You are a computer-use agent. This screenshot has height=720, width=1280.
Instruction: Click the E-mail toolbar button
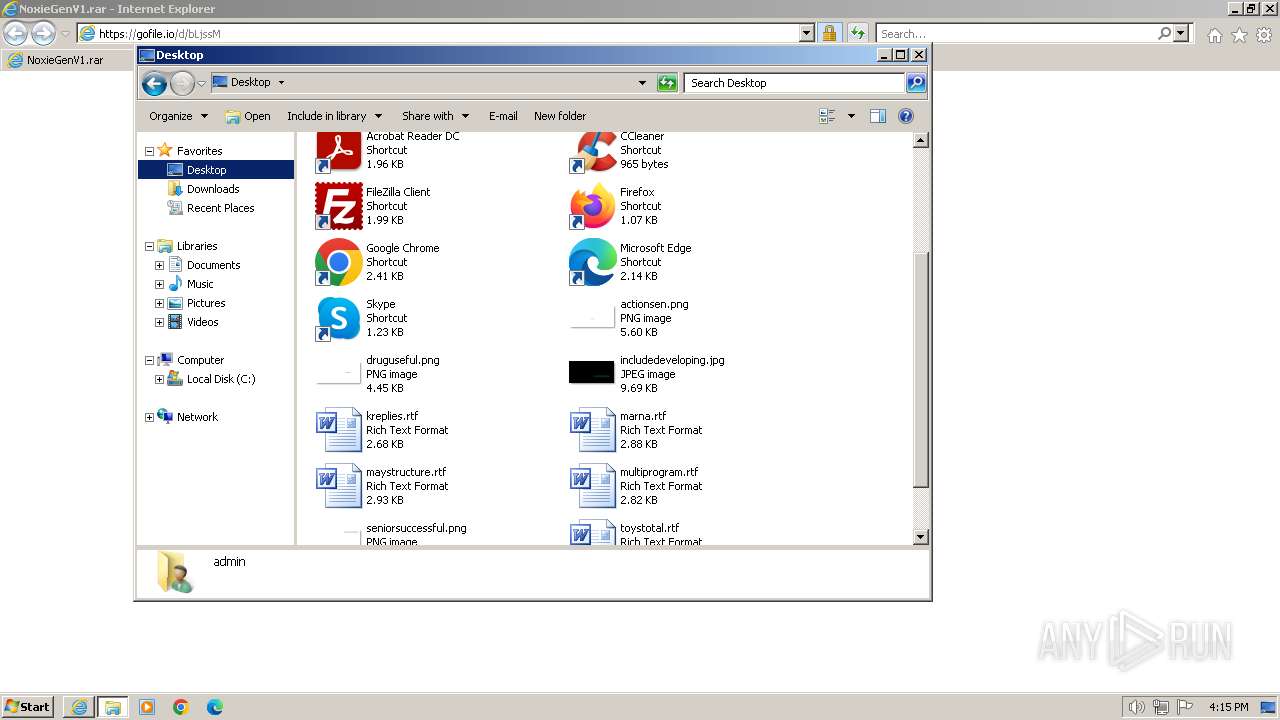503,116
